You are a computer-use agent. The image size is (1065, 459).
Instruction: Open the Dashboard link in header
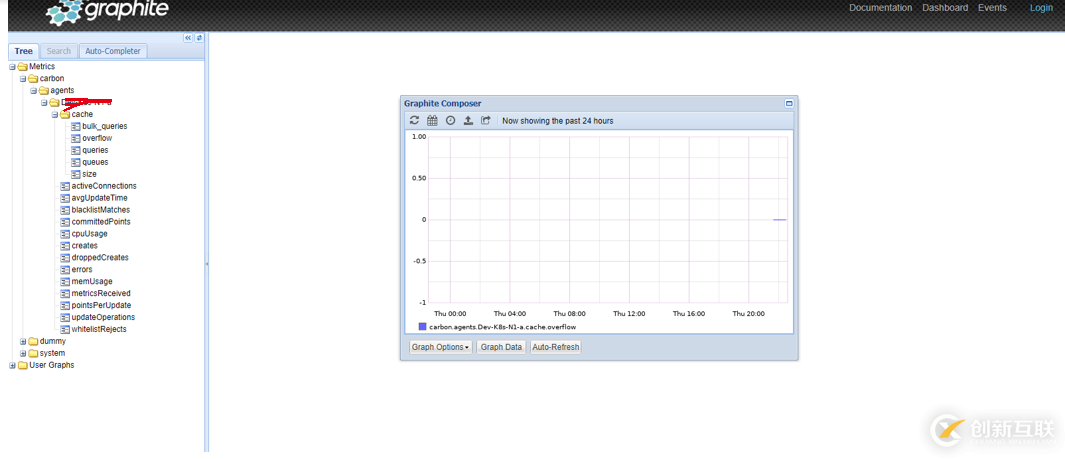(945, 8)
